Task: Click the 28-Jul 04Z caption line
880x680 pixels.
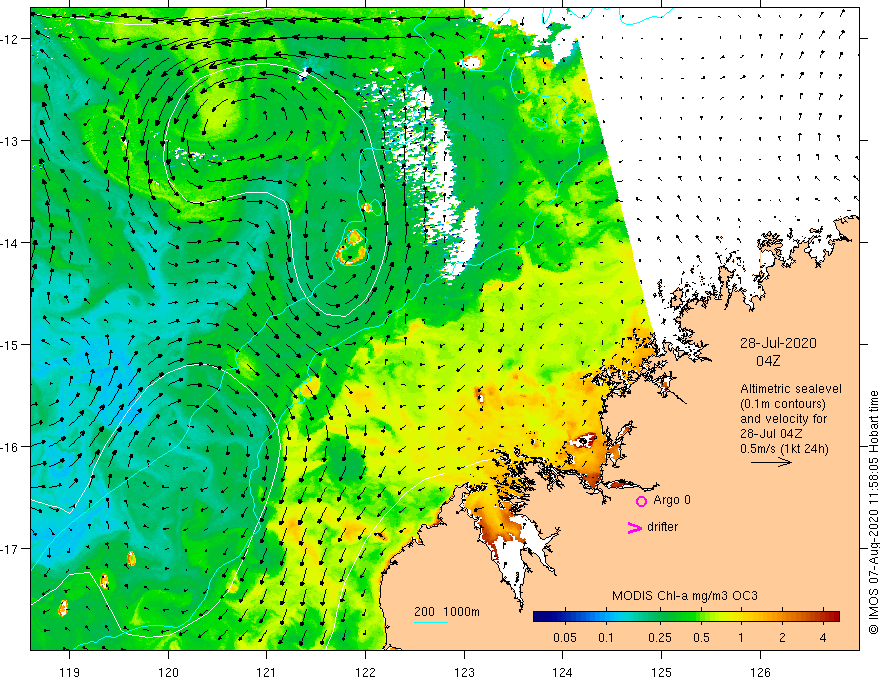Action: (771, 434)
